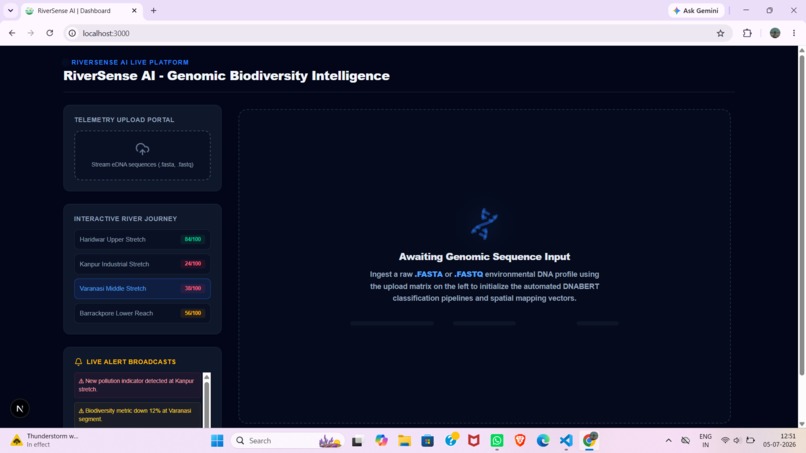The width and height of the screenshot is (806, 453).
Task: Click the bell icon beside Live Alert Broadcasts
Action: (78, 362)
